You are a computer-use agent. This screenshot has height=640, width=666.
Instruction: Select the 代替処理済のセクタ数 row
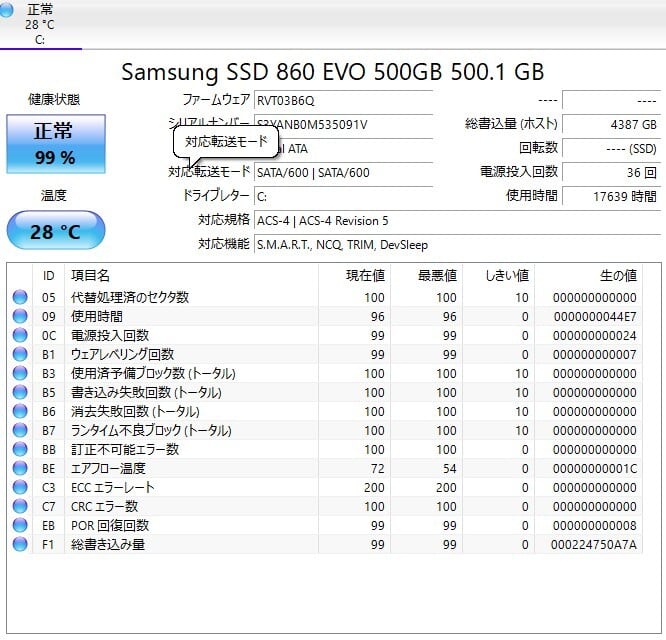point(325,297)
